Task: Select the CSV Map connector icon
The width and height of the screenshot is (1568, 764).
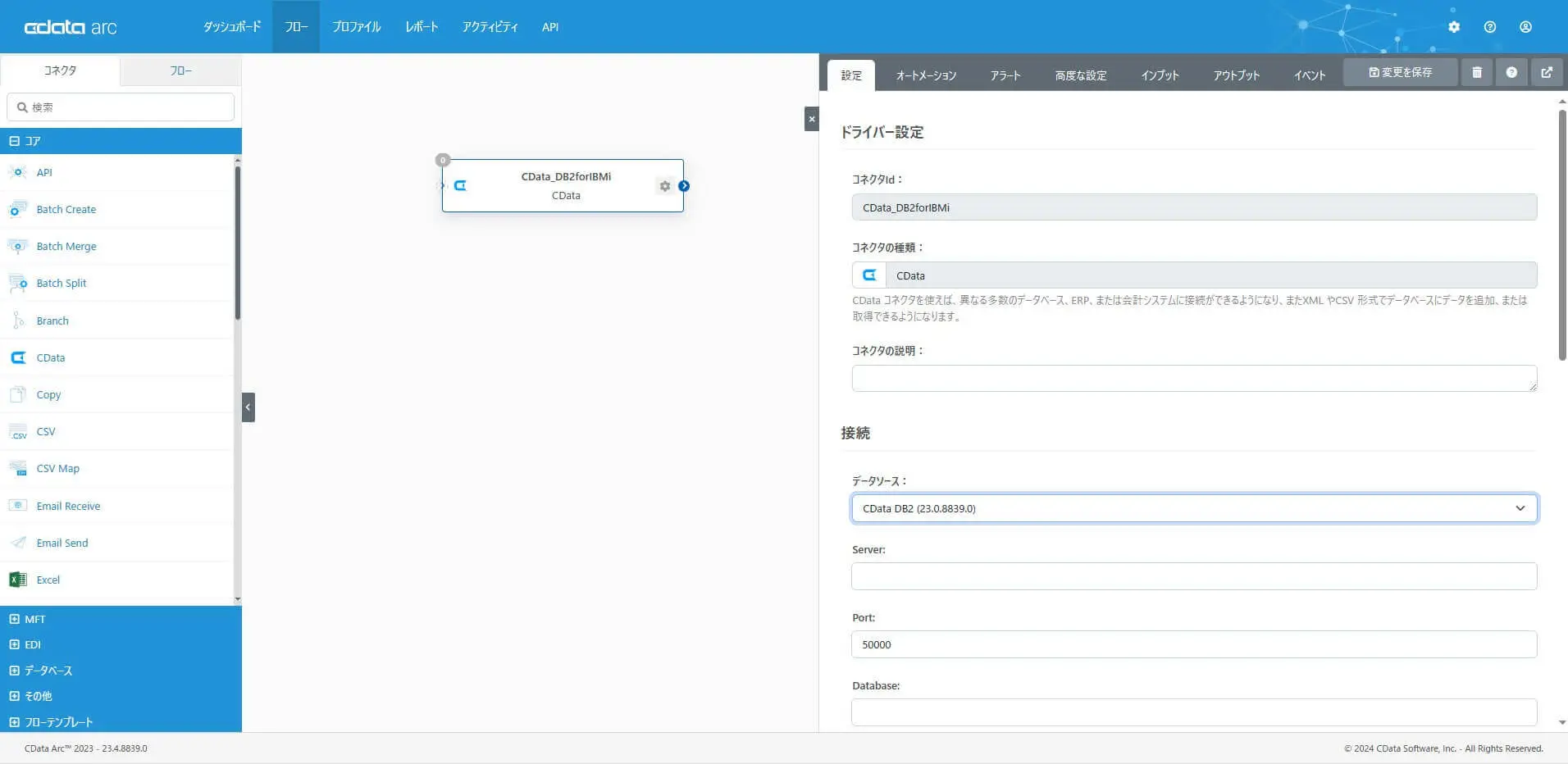Action: click(17, 468)
